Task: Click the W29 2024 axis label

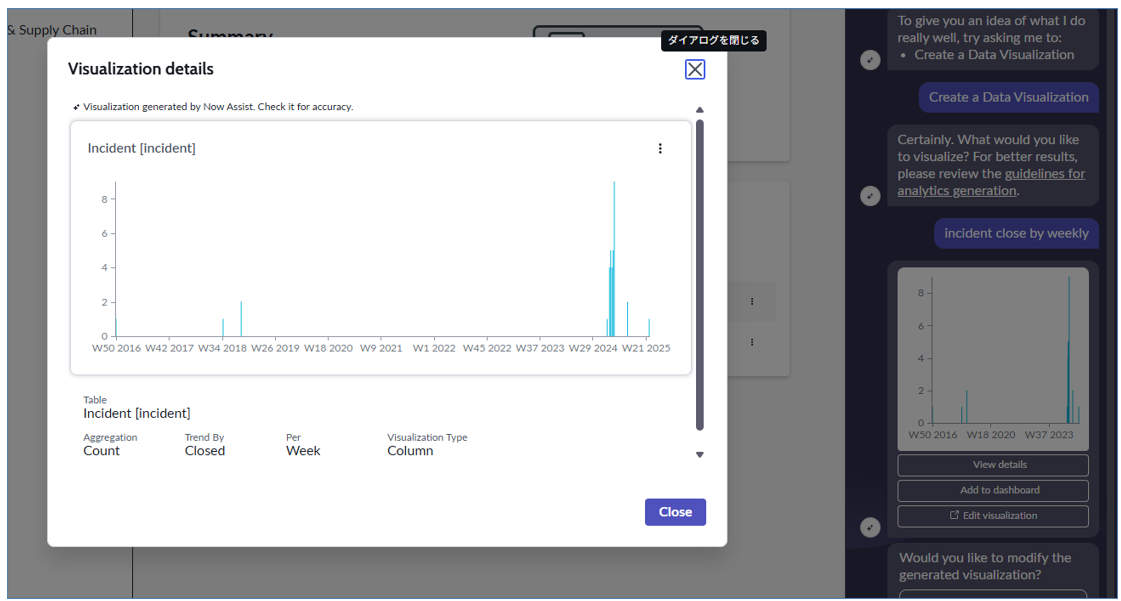Action: (x=593, y=349)
